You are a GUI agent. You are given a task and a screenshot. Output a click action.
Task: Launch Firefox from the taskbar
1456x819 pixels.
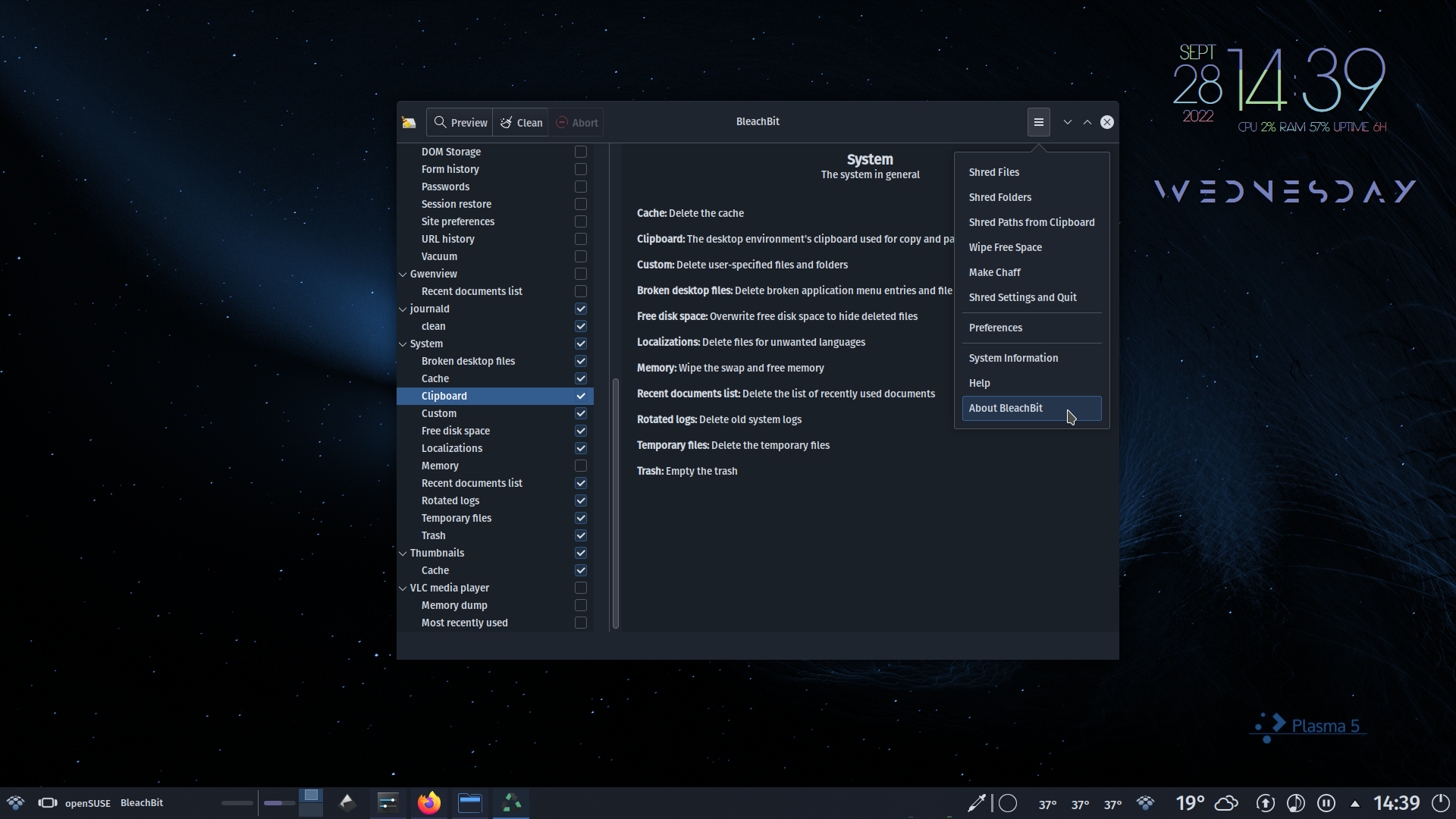pyautogui.click(x=429, y=802)
